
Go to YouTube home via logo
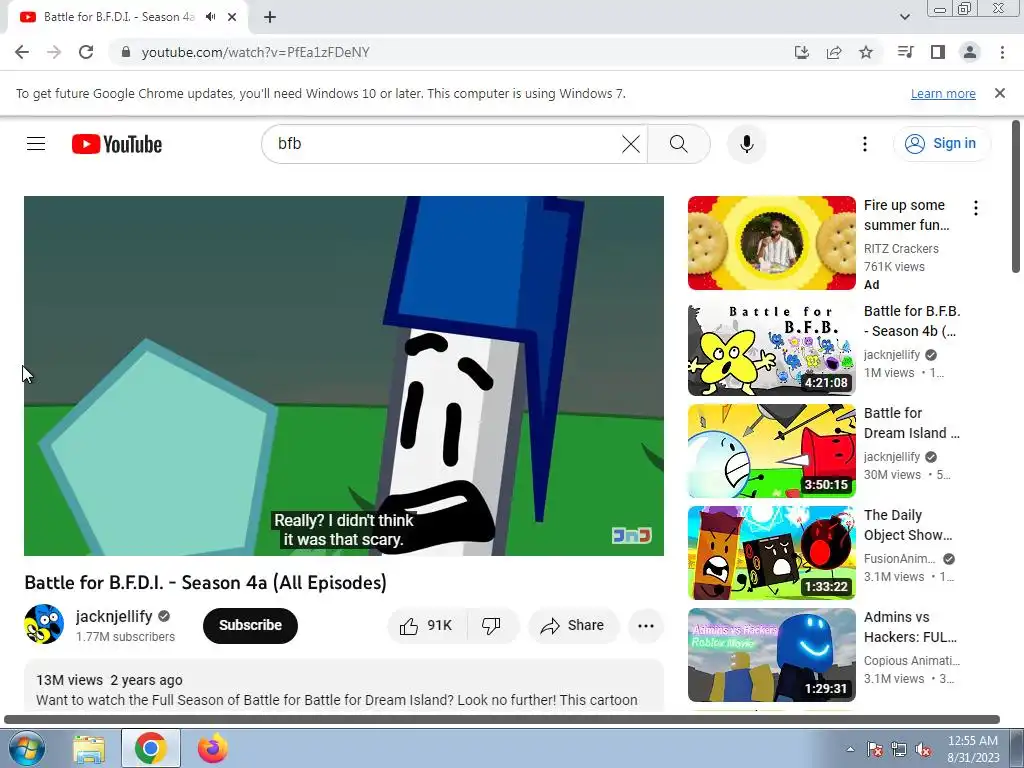[117, 144]
